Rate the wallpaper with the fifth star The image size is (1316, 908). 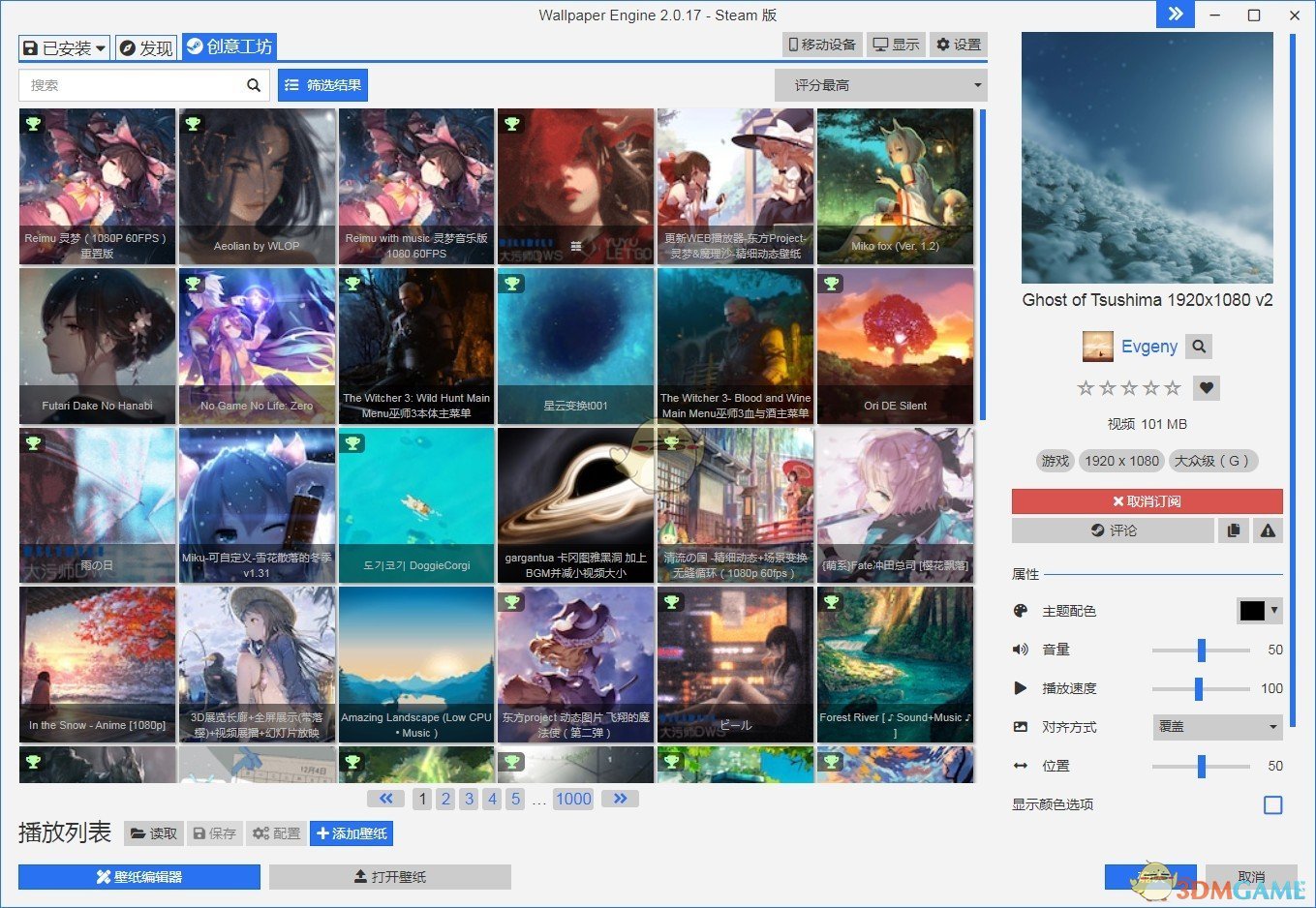[1173, 388]
